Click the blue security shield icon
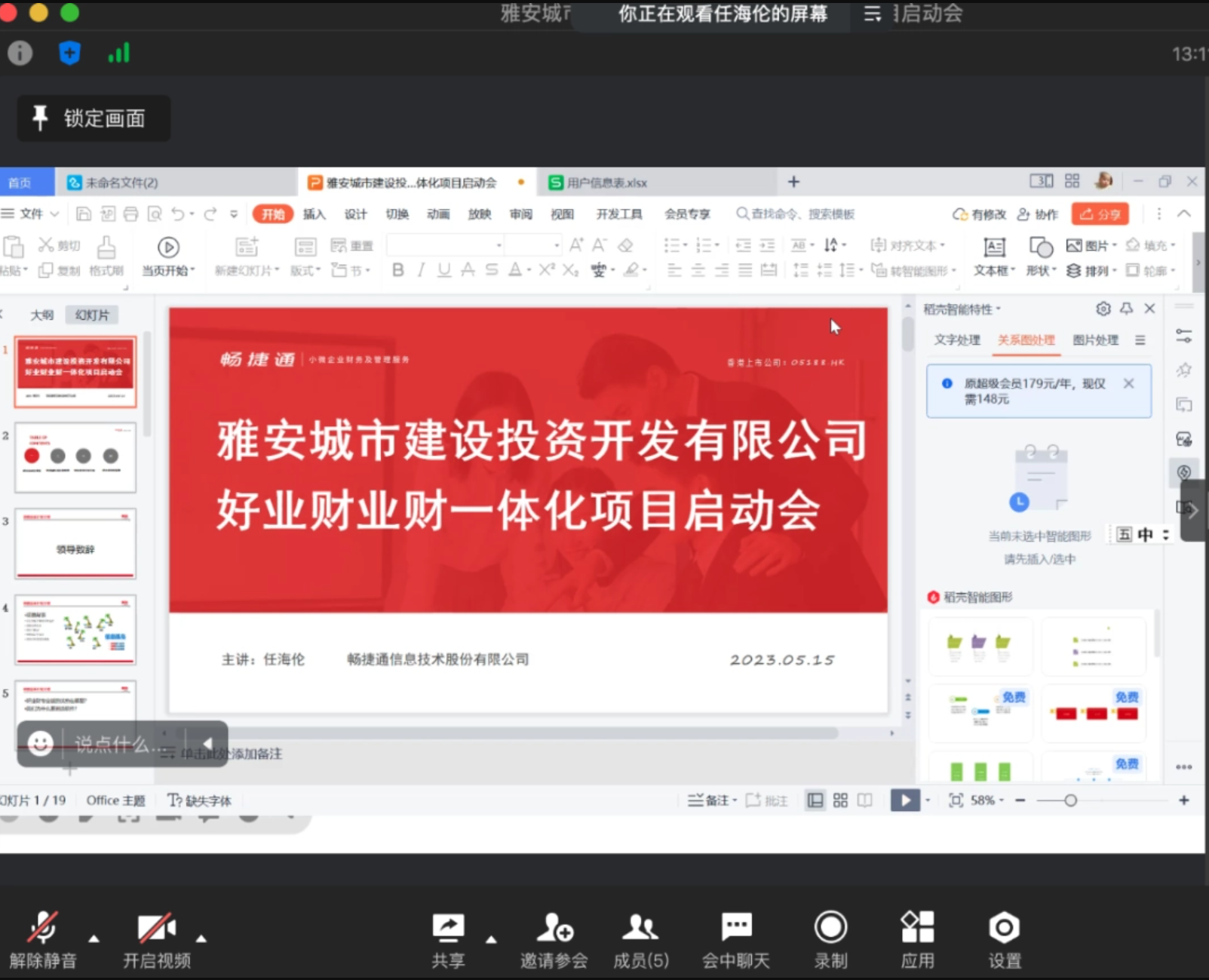 69,53
